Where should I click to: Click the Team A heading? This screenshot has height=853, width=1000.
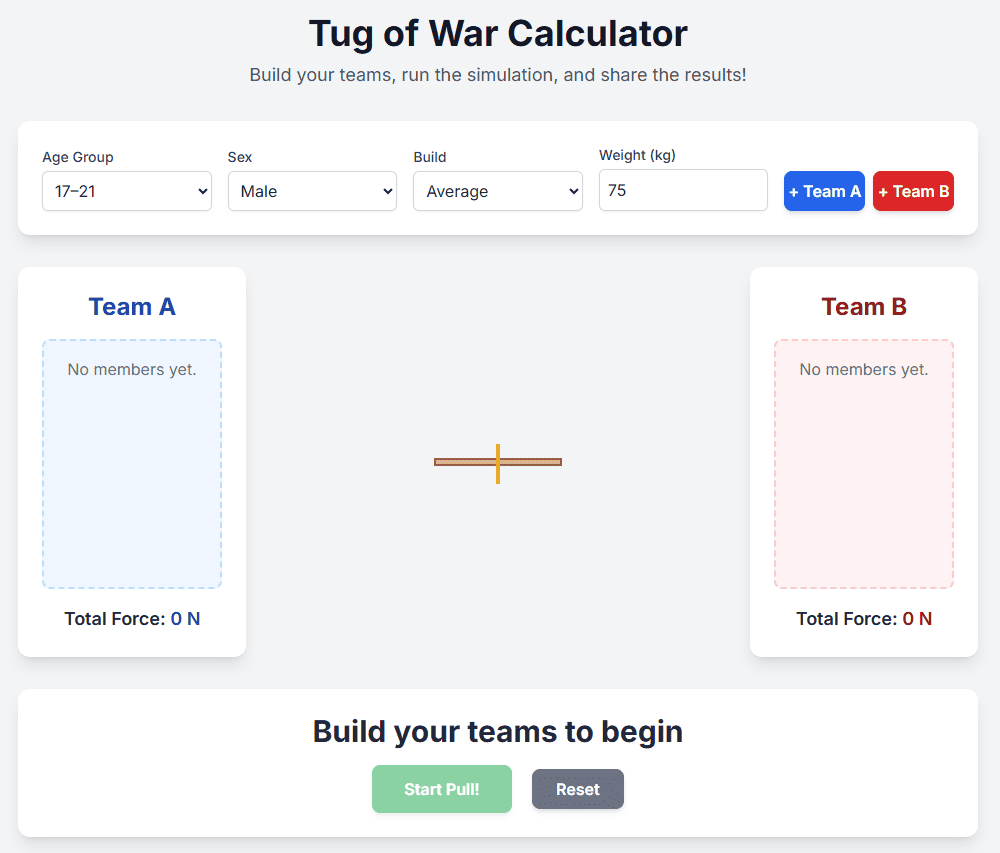(x=131, y=306)
